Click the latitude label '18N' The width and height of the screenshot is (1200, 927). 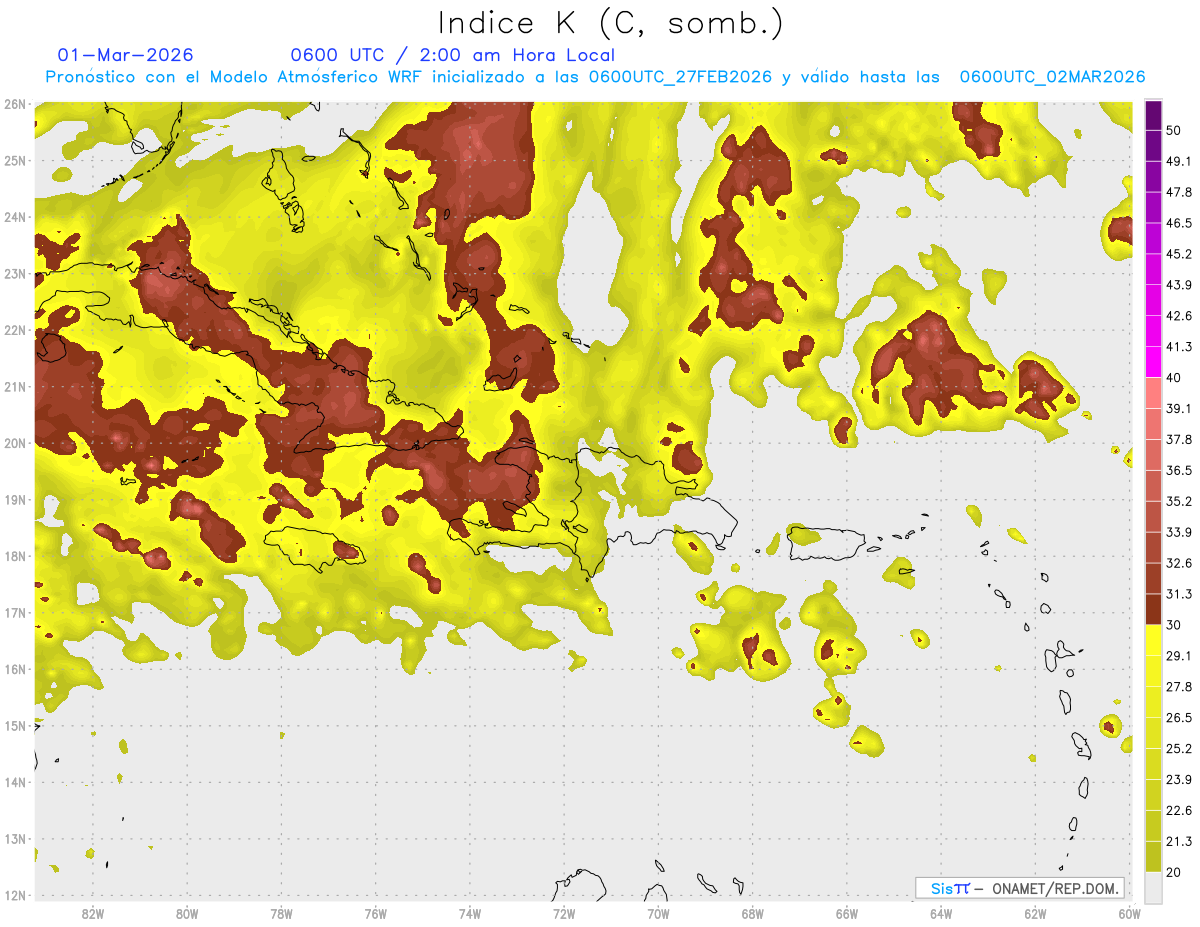(15, 556)
